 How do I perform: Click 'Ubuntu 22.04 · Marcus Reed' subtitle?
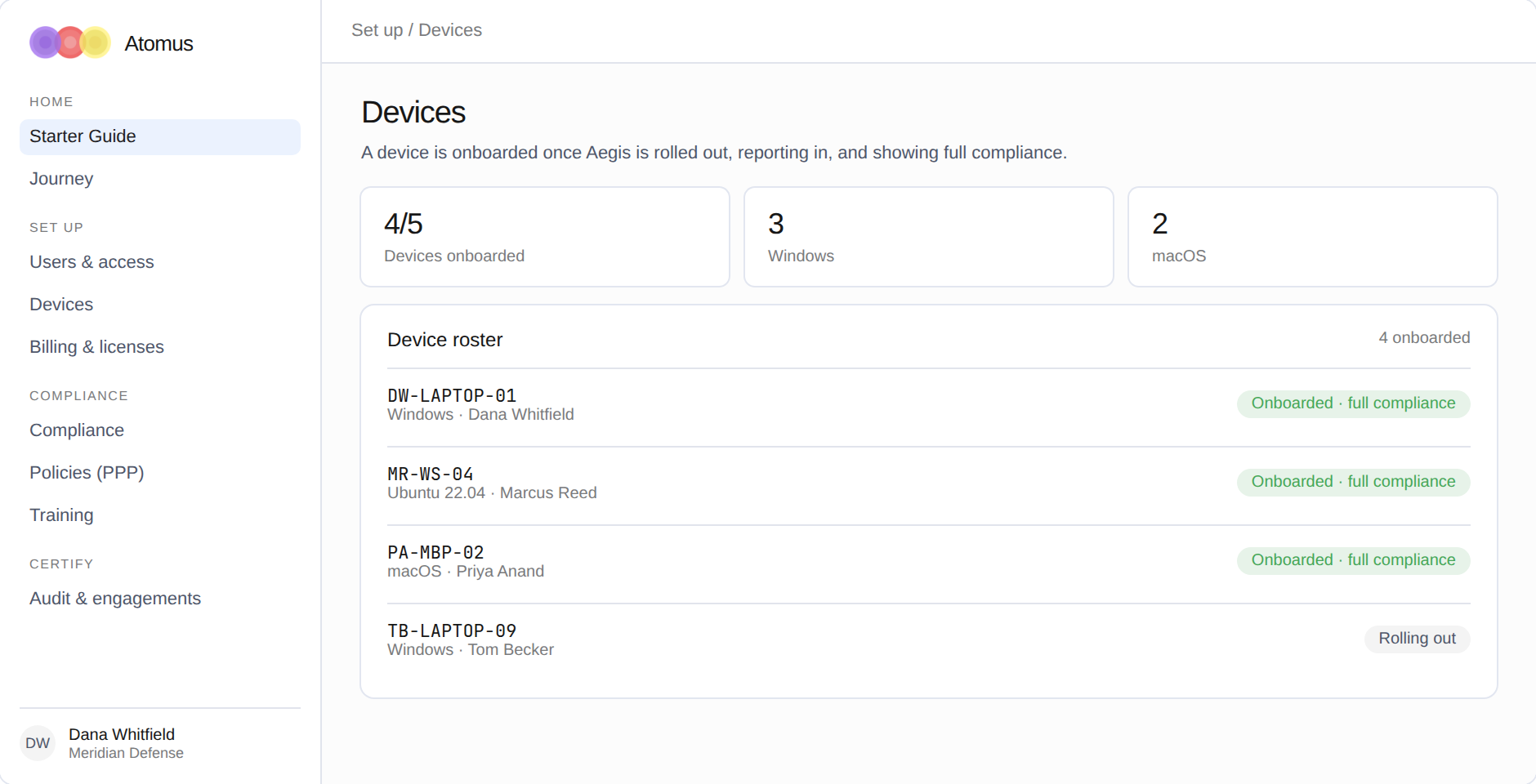click(492, 493)
